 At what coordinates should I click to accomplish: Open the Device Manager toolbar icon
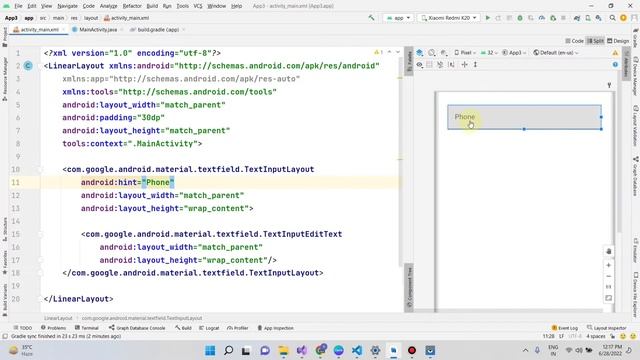(x=588, y=18)
